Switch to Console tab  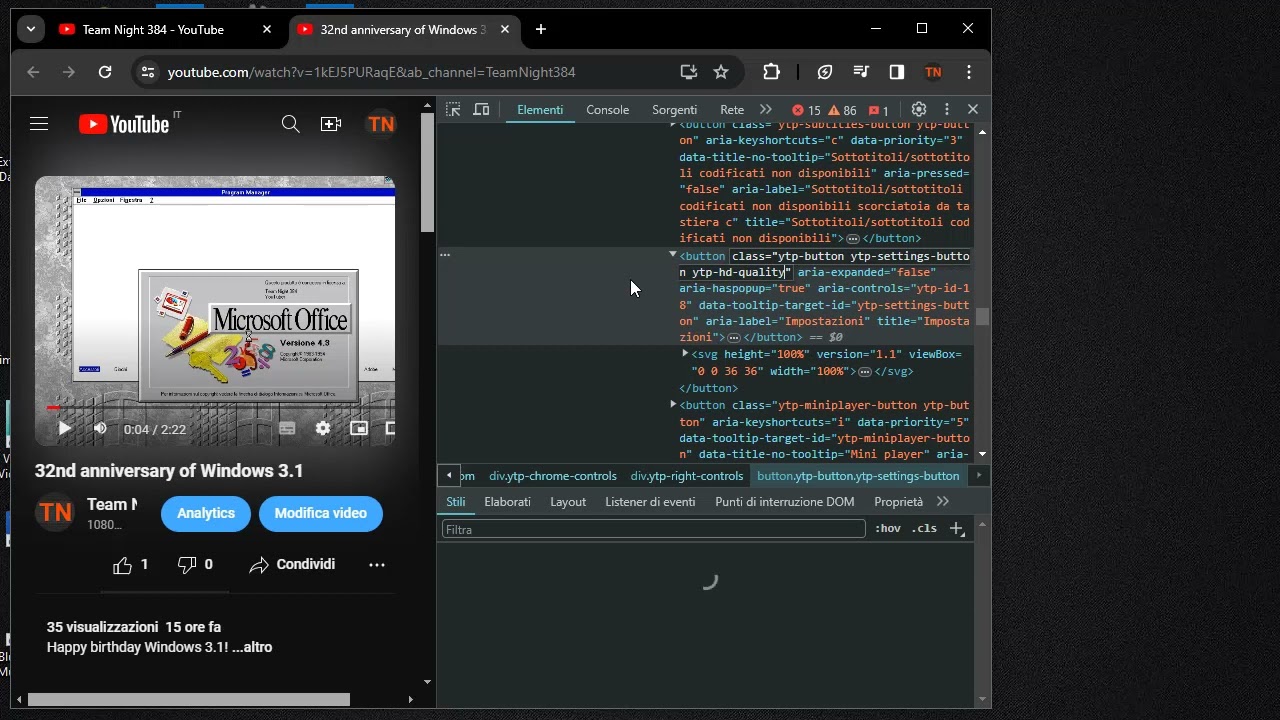(x=608, y=110)
